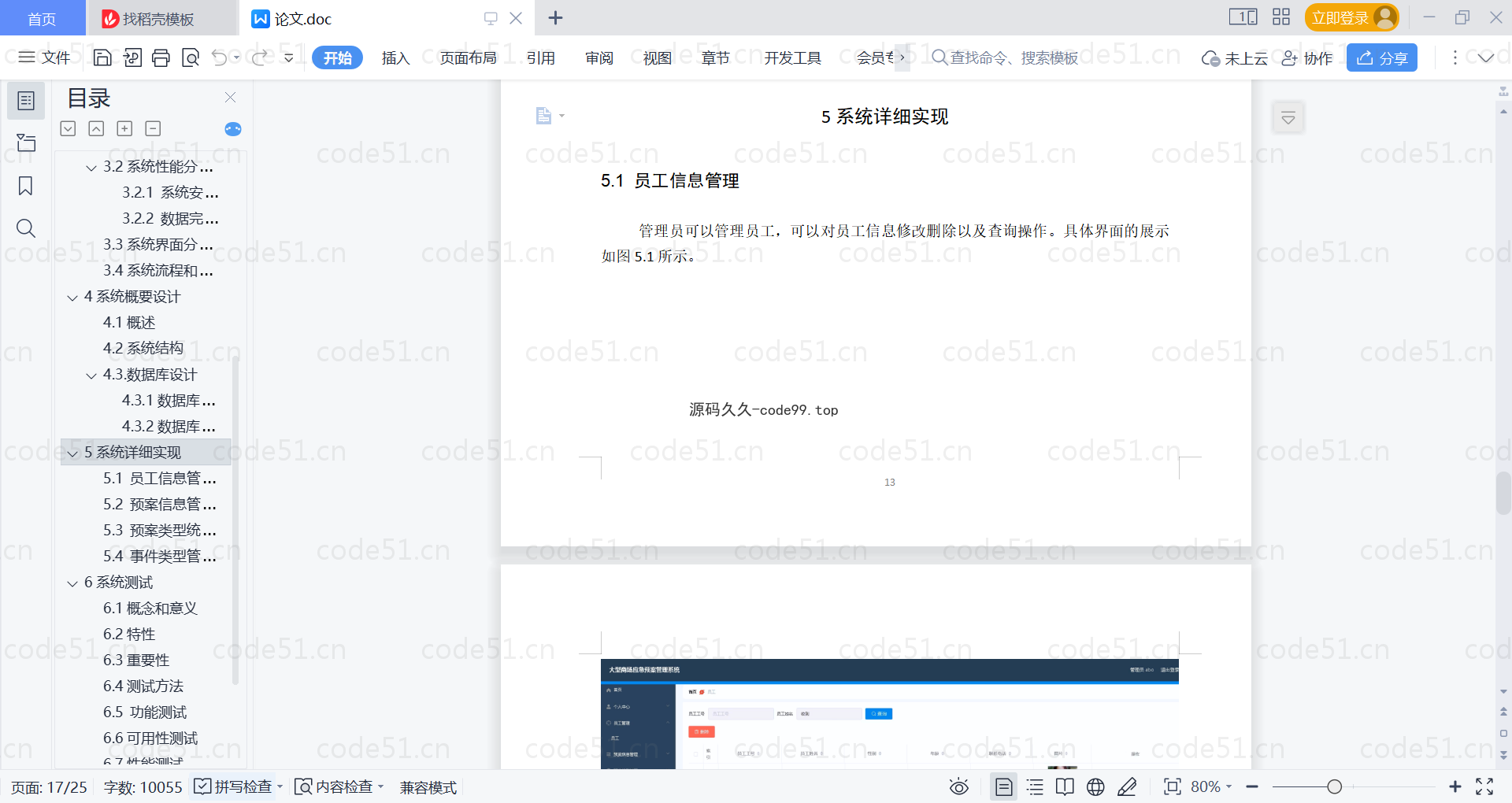Click the 字数: 10055 word count

click(x=143, y=787)
